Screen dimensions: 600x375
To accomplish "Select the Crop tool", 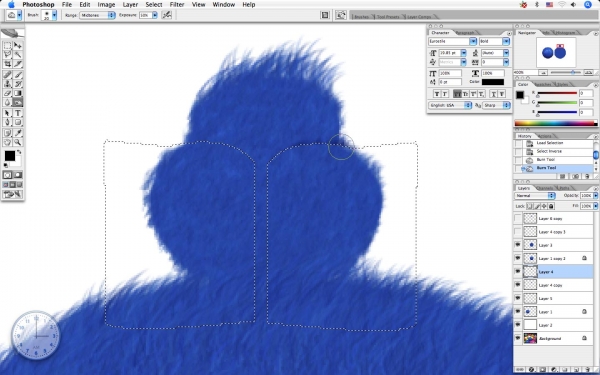I will coord(8,64).
